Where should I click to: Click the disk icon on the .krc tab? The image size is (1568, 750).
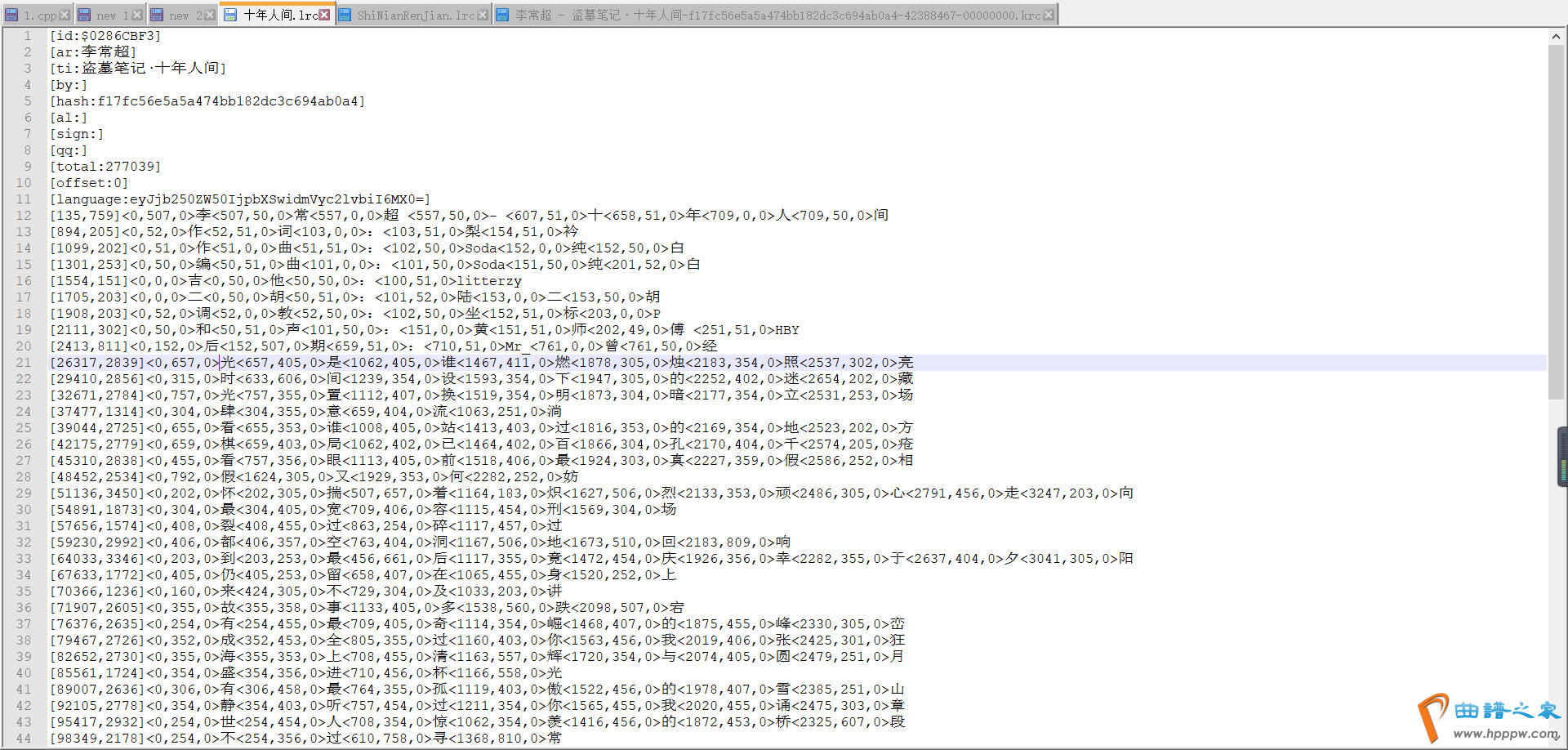coord(501,15)
